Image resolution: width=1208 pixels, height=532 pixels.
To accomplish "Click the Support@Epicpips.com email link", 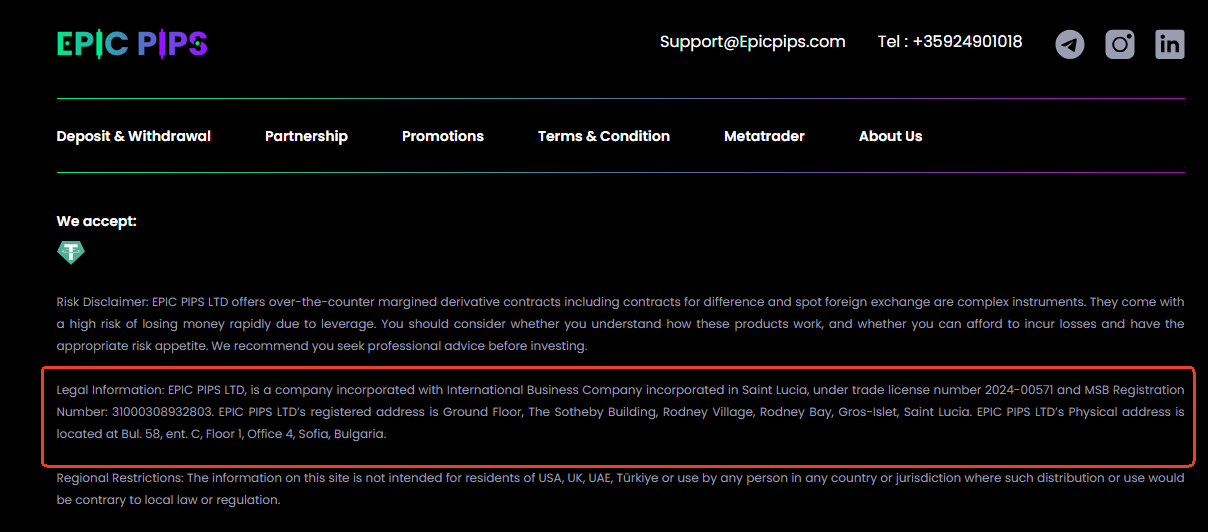I will (753, 42).
